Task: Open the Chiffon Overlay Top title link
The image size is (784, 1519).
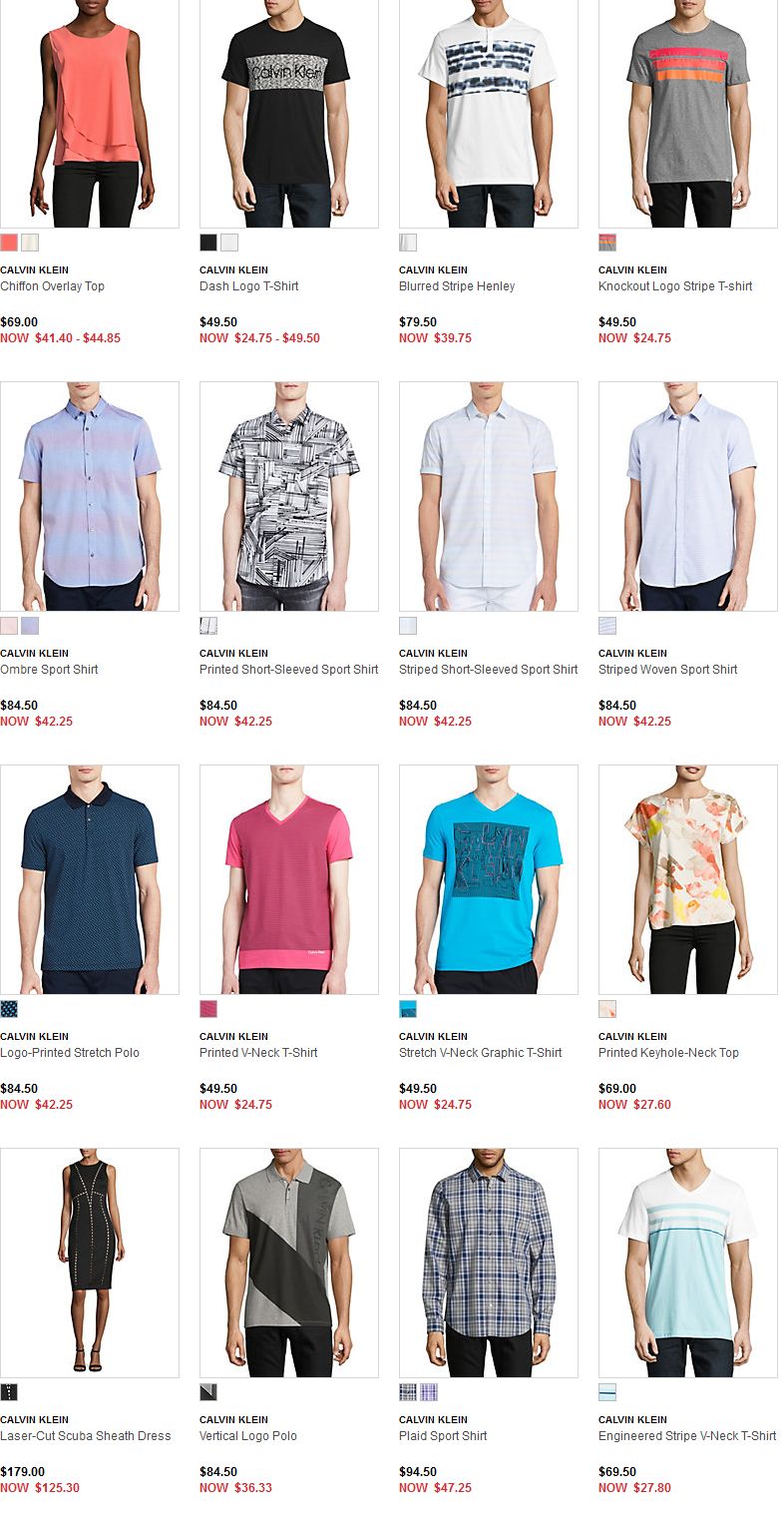Action: pyautogui.click(x=52, y=286)
